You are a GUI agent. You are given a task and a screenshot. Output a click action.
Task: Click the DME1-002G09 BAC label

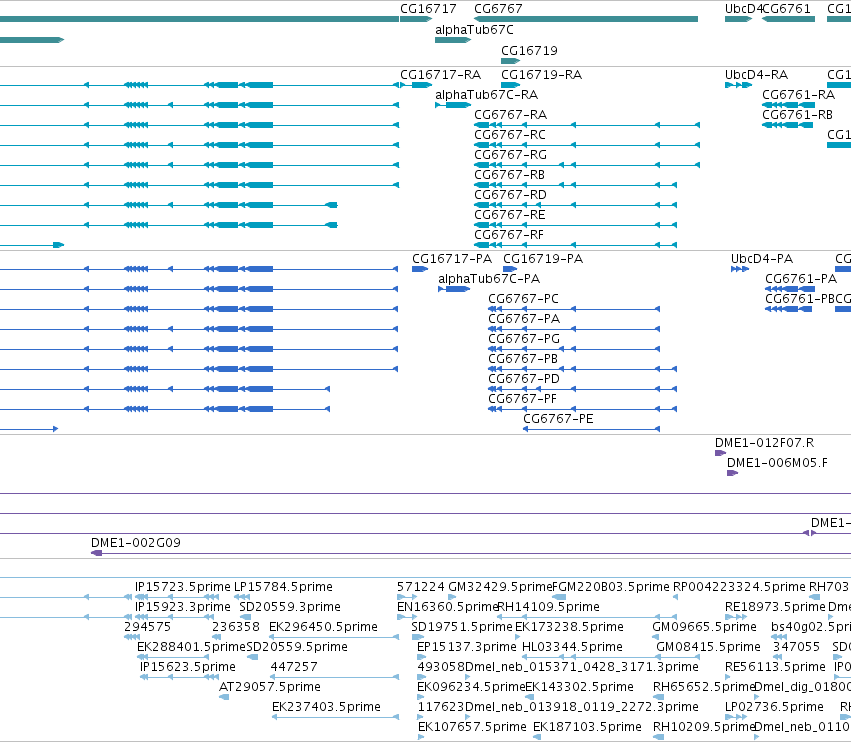(136, 542)
